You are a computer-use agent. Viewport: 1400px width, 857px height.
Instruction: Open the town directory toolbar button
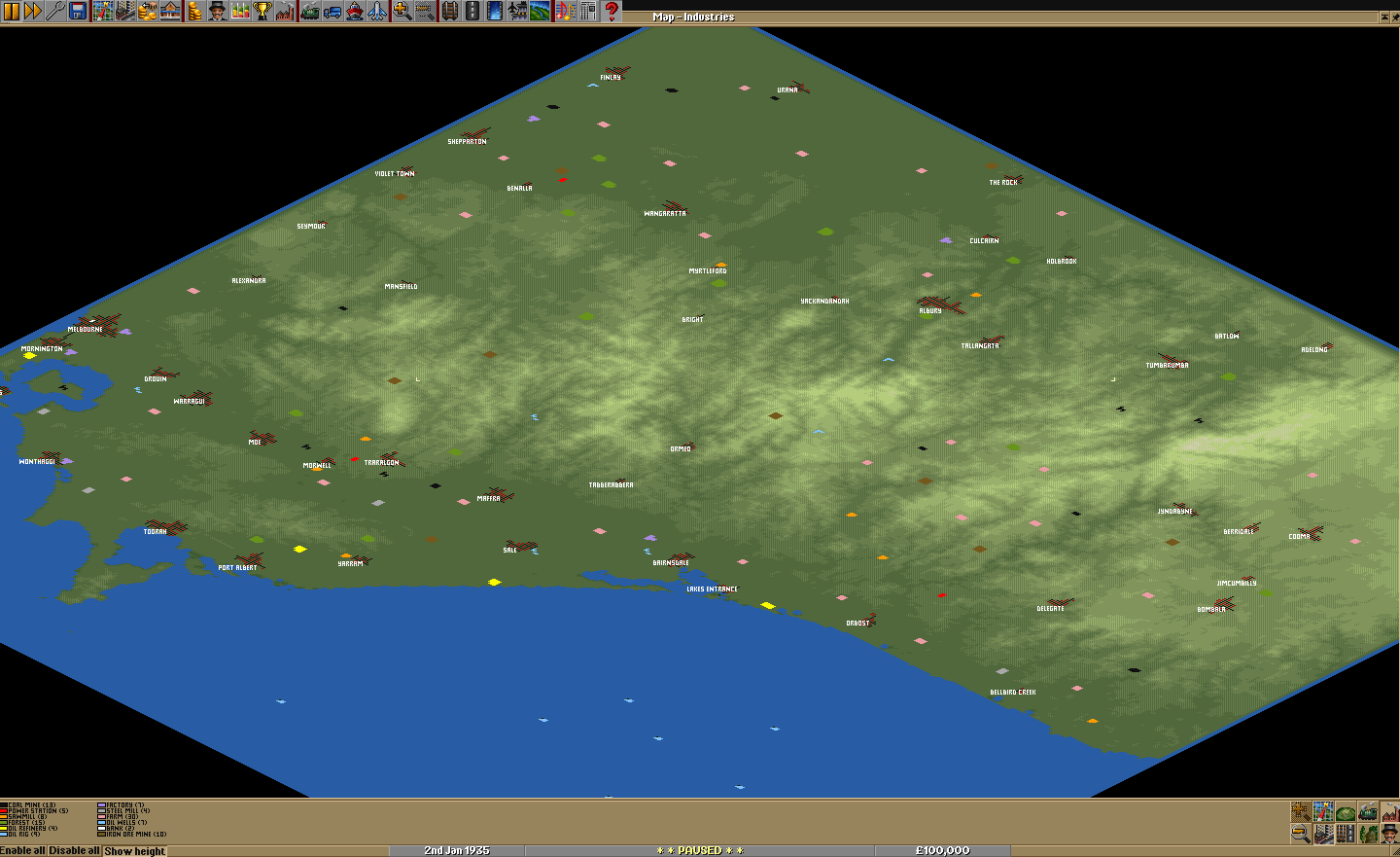tap(123, 11)
